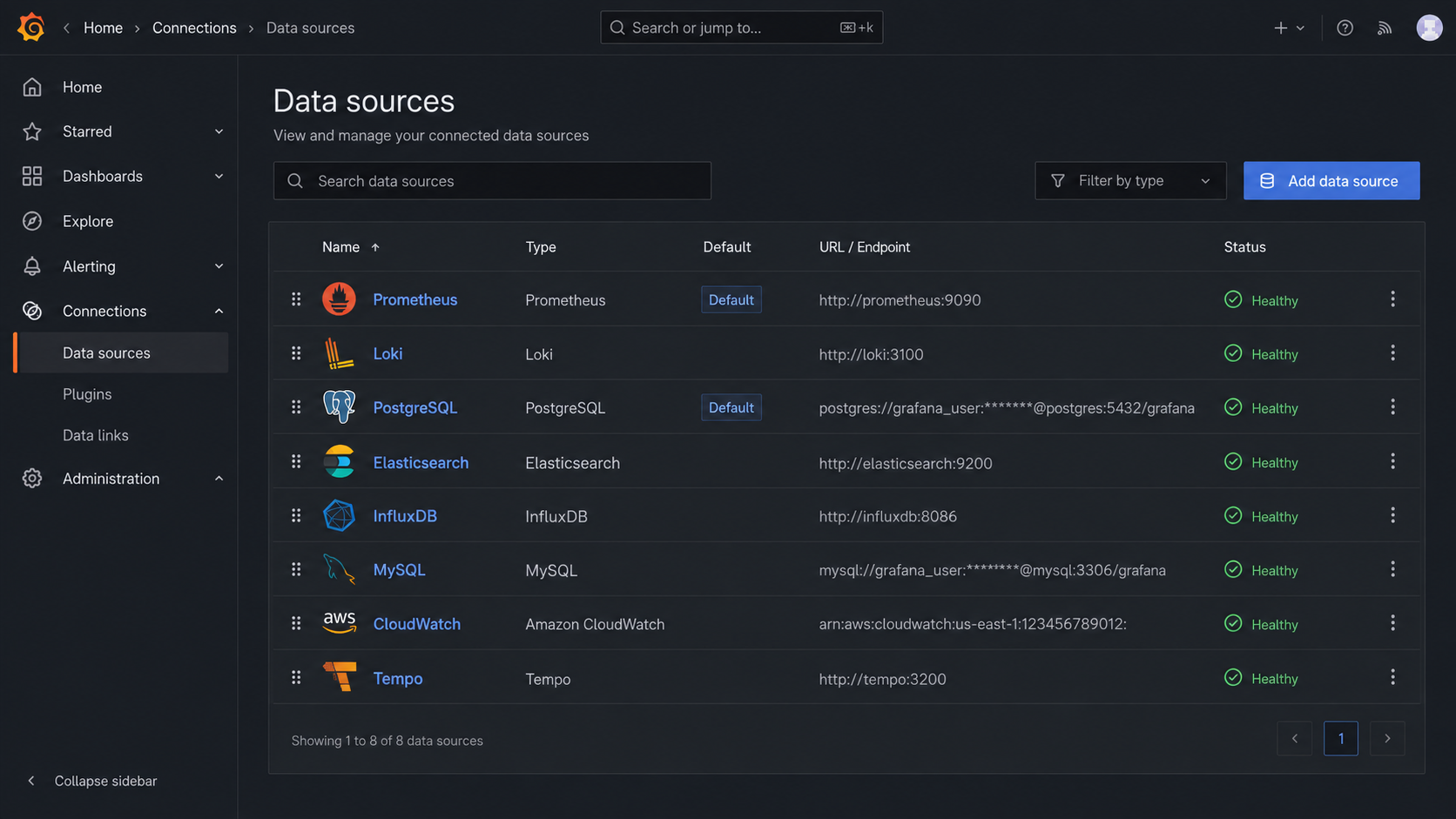Click the InfluxDB logo icon
Screen dimensions: 1456x819
339,516
